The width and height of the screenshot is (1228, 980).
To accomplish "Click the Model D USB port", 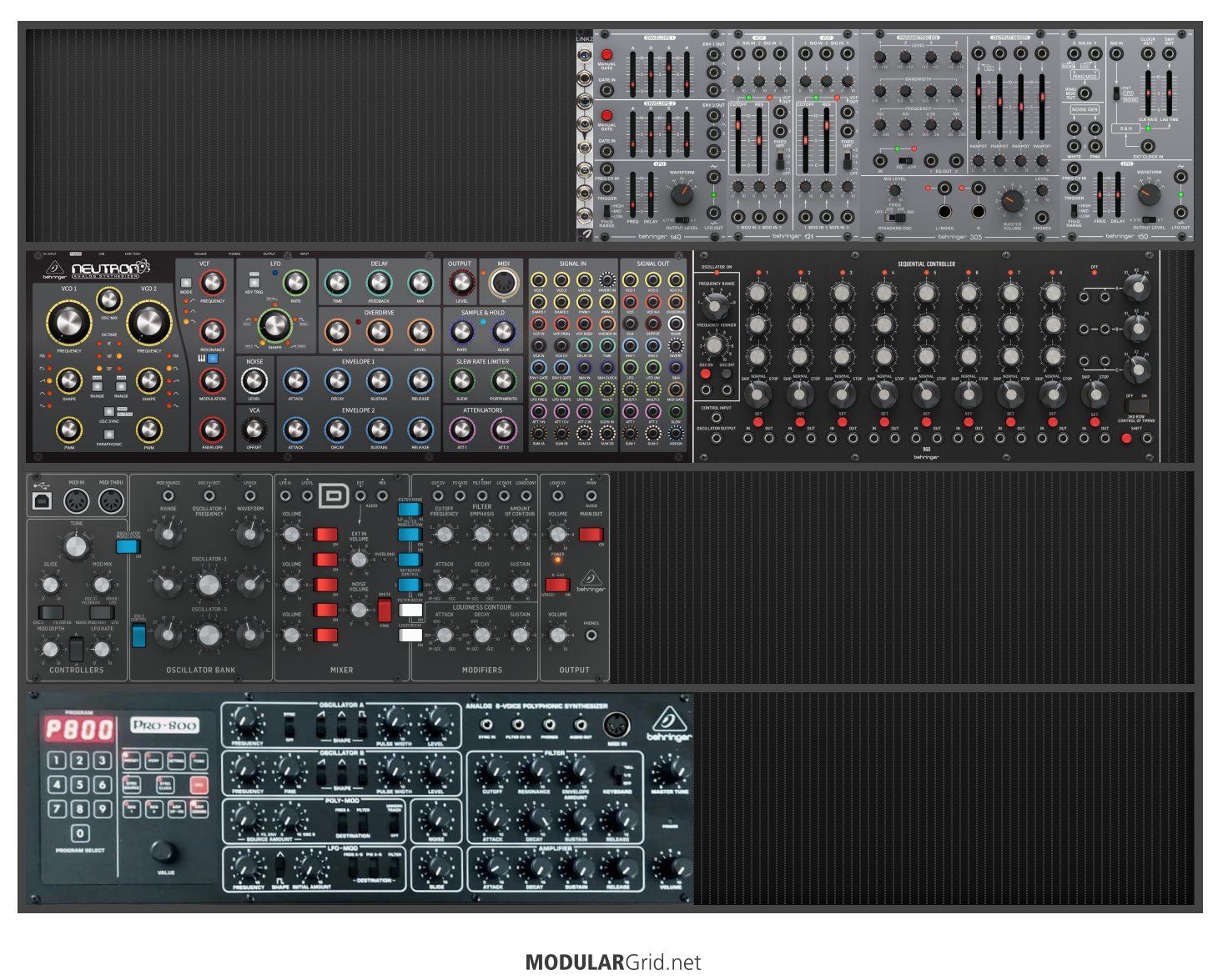I will (40, 500).
